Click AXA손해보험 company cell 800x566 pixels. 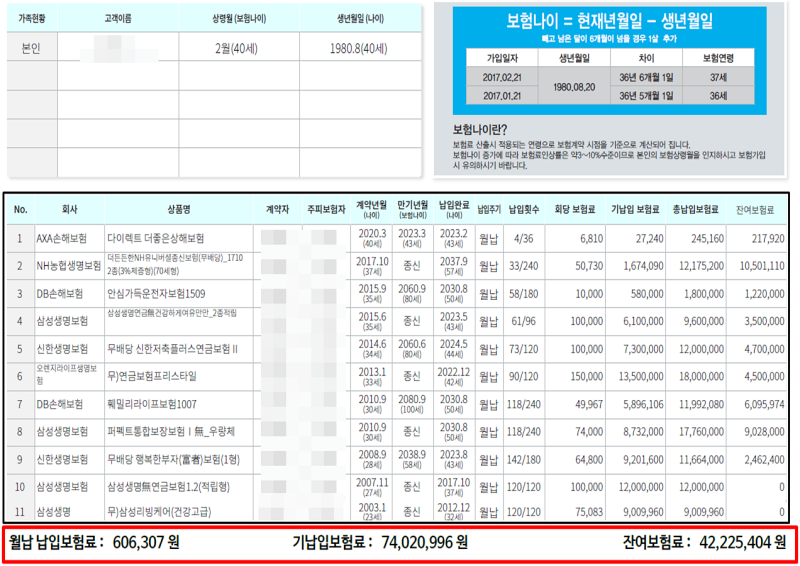[61, 238]
